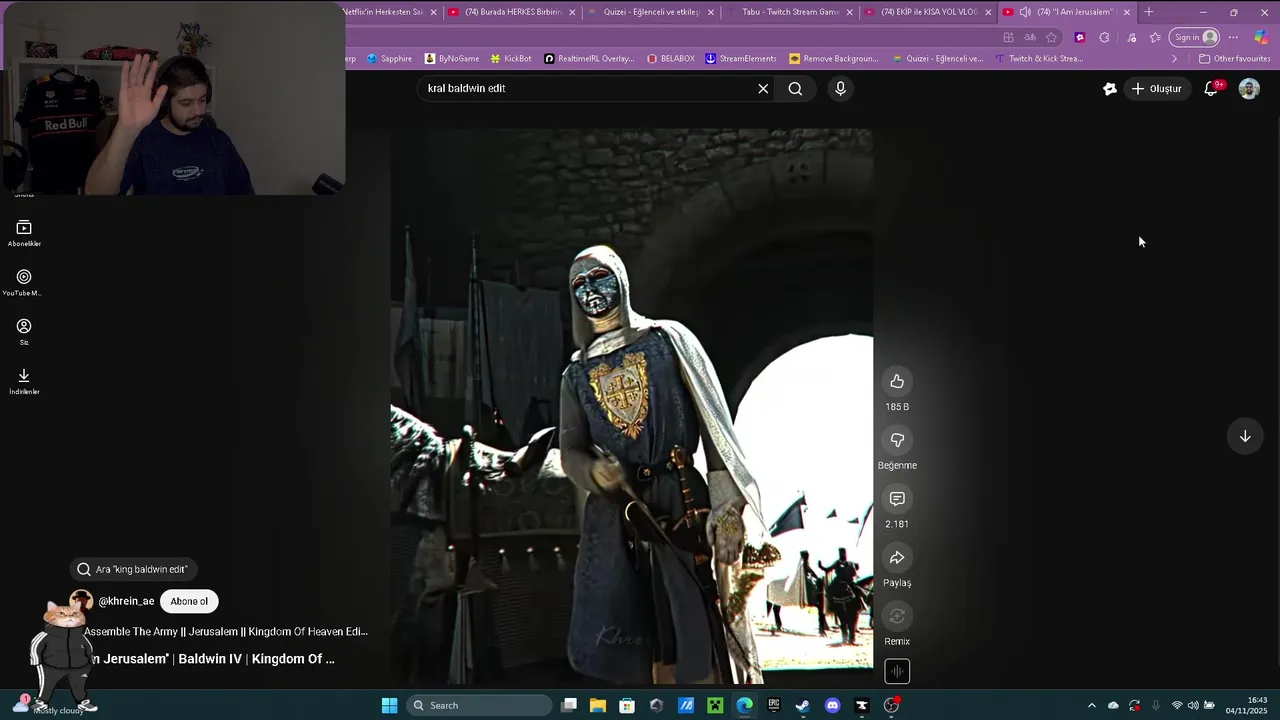
Task: Open the short's sound thumbnail
Action: pos(897,672)
